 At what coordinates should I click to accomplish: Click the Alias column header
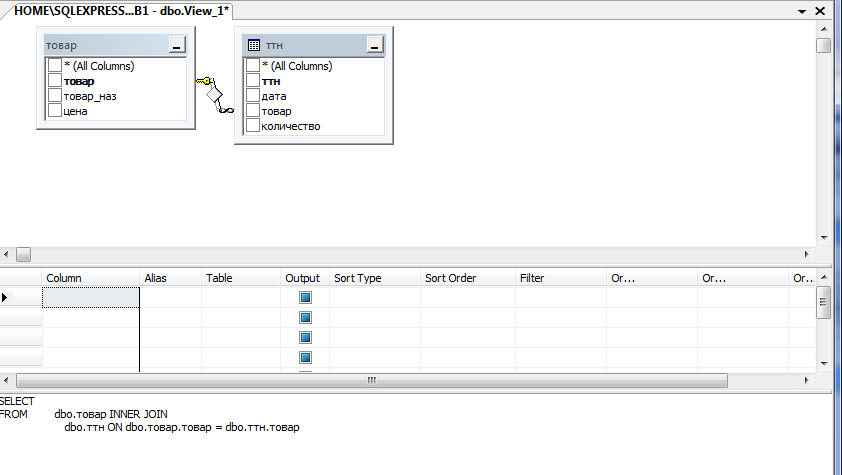click(x=171, y=278)
